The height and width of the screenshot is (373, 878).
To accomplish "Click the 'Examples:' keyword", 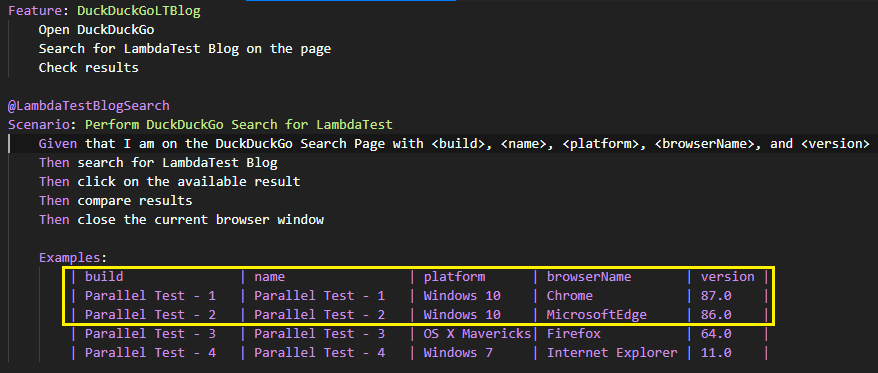I will pos(73,258).
